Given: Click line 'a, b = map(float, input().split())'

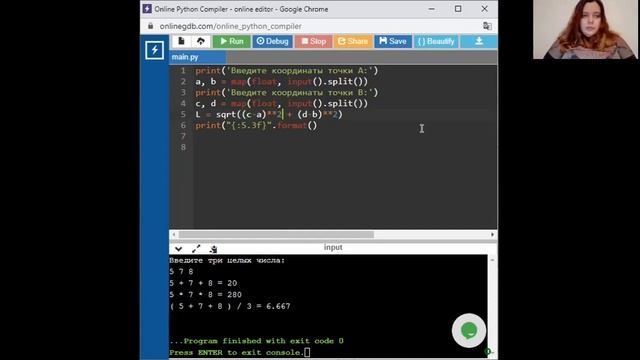Looking at the screenshot, I should 282,82.
